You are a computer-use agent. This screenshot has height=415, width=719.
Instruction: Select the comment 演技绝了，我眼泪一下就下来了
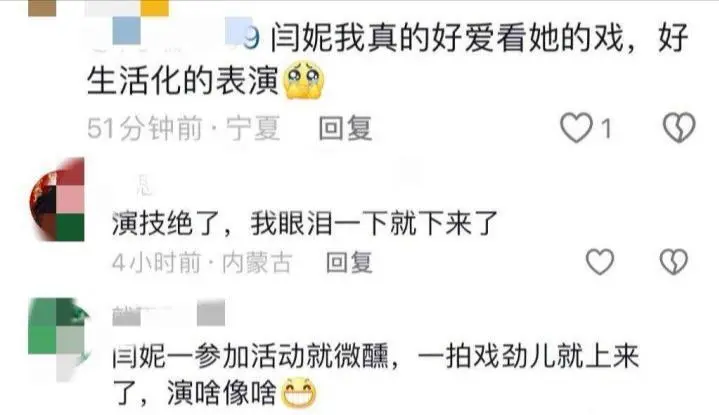(x=305, y=224)
